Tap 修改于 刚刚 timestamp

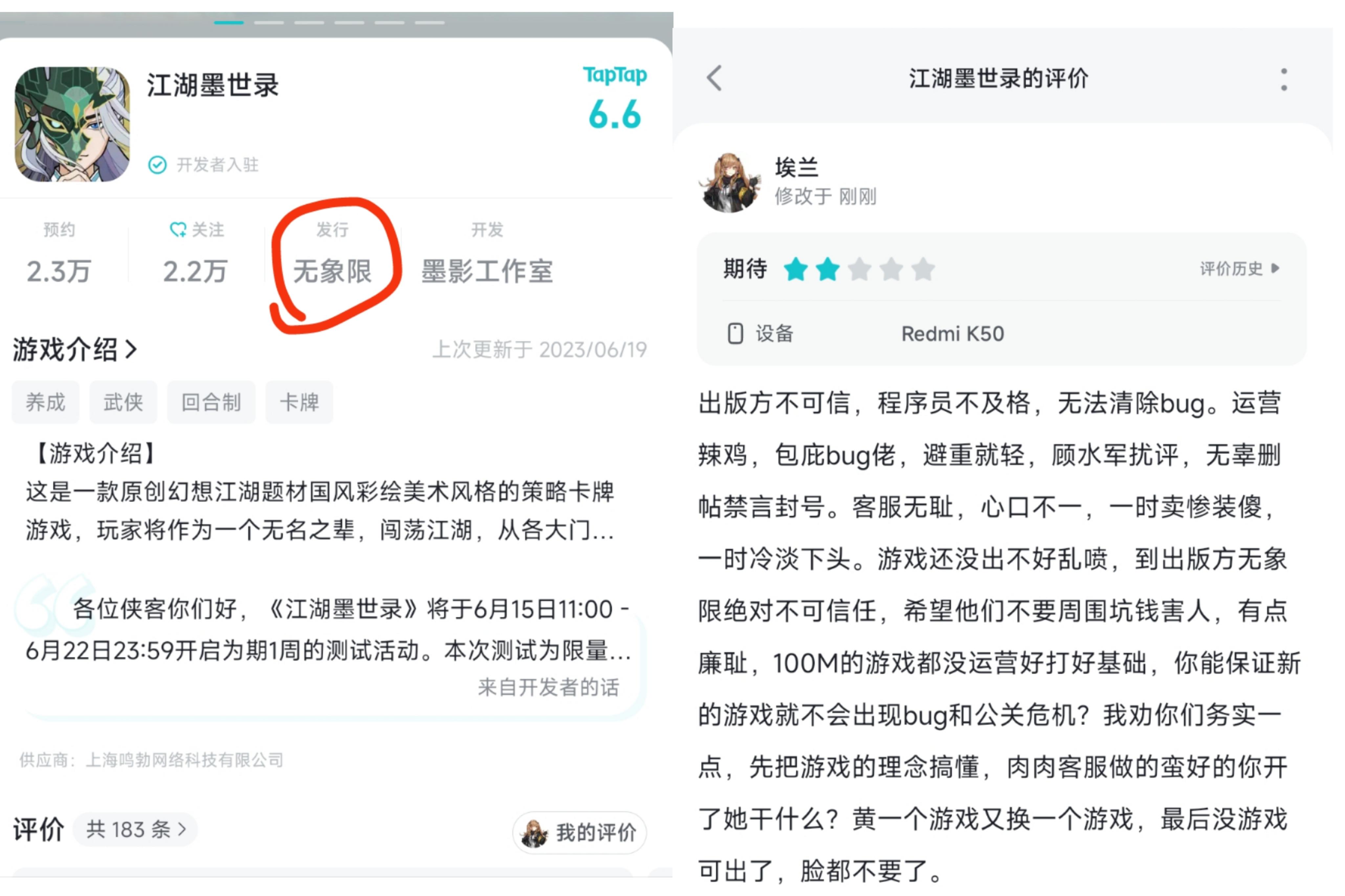pyautogui.click(x=826, y=197)
